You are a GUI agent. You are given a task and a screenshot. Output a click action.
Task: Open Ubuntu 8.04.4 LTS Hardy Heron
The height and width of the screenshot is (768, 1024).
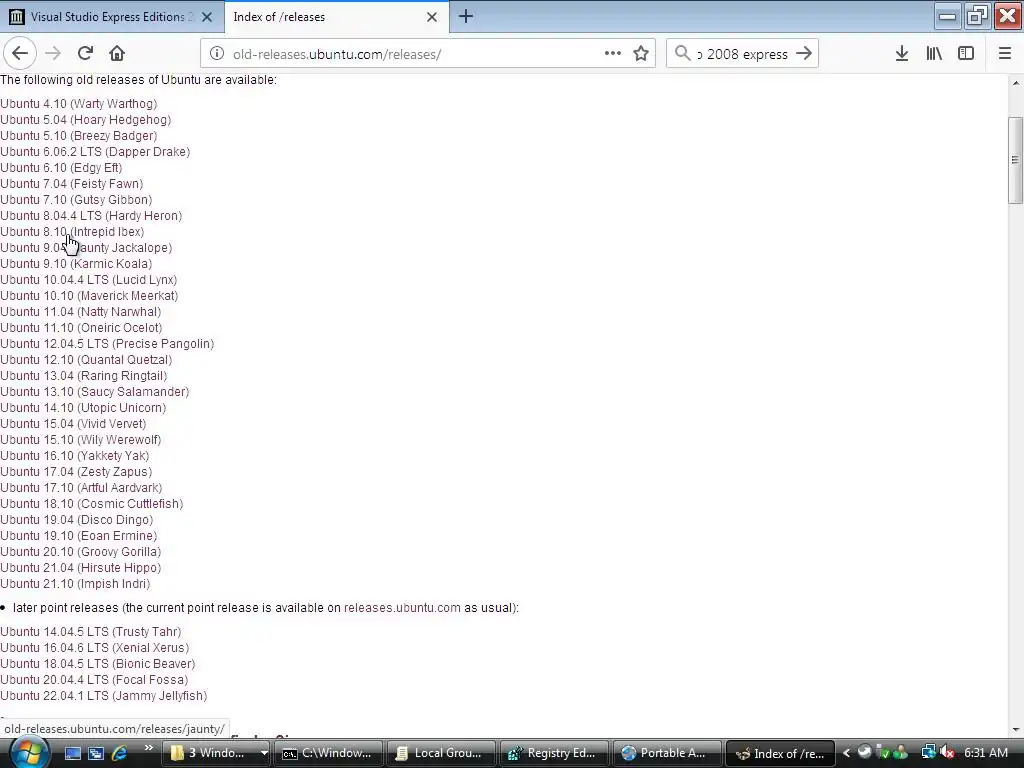(91, 216)
